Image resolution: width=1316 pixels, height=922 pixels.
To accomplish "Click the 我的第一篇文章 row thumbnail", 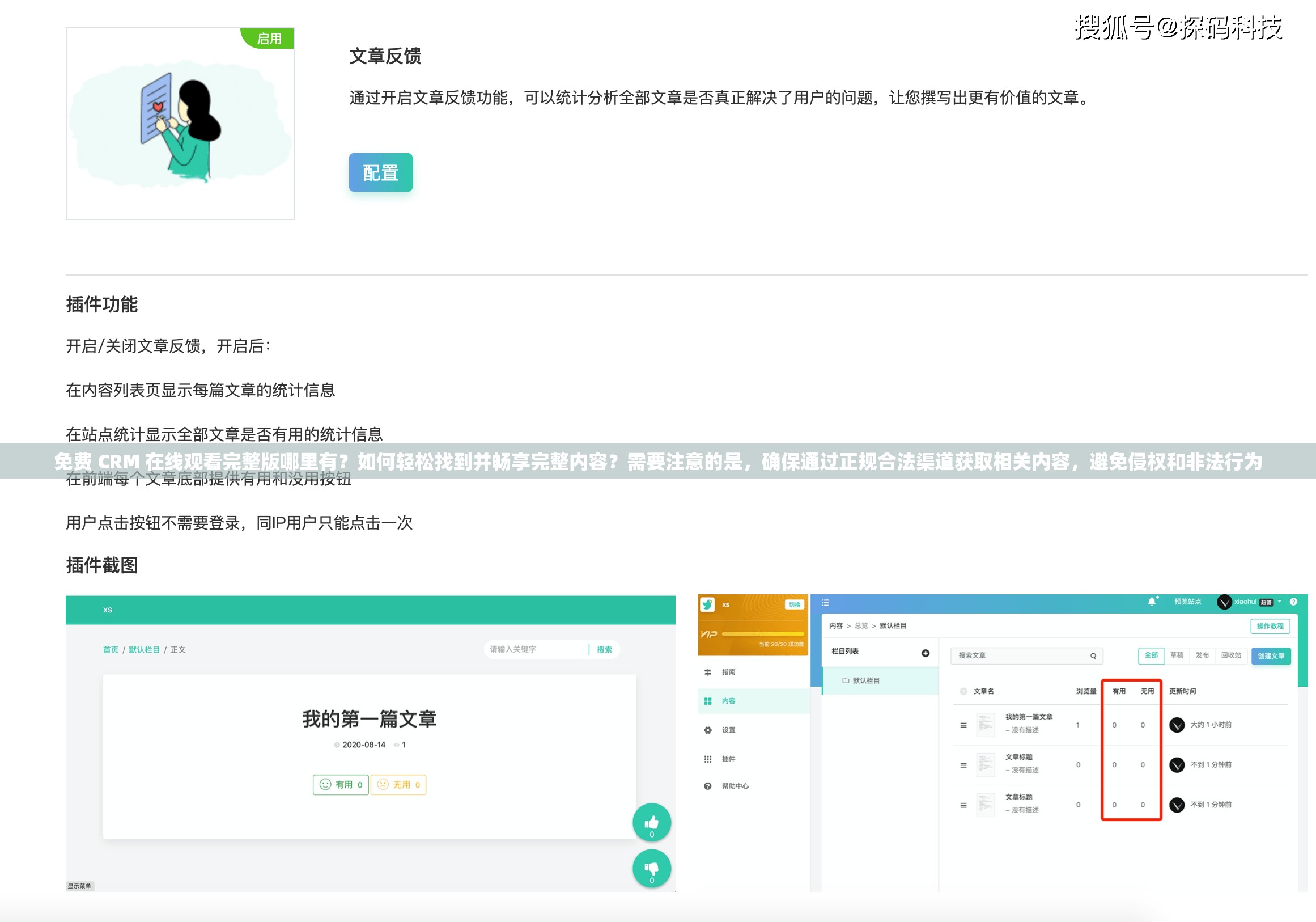I will pos(986,725).
